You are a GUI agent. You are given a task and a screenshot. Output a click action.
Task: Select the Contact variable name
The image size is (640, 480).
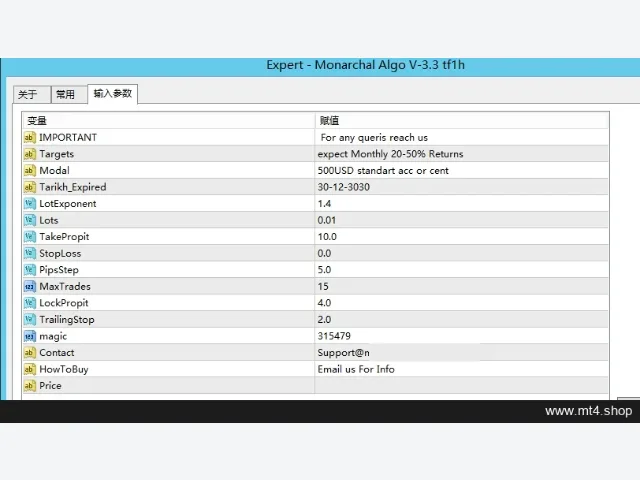pyautogui.click(x=57, y=353)
